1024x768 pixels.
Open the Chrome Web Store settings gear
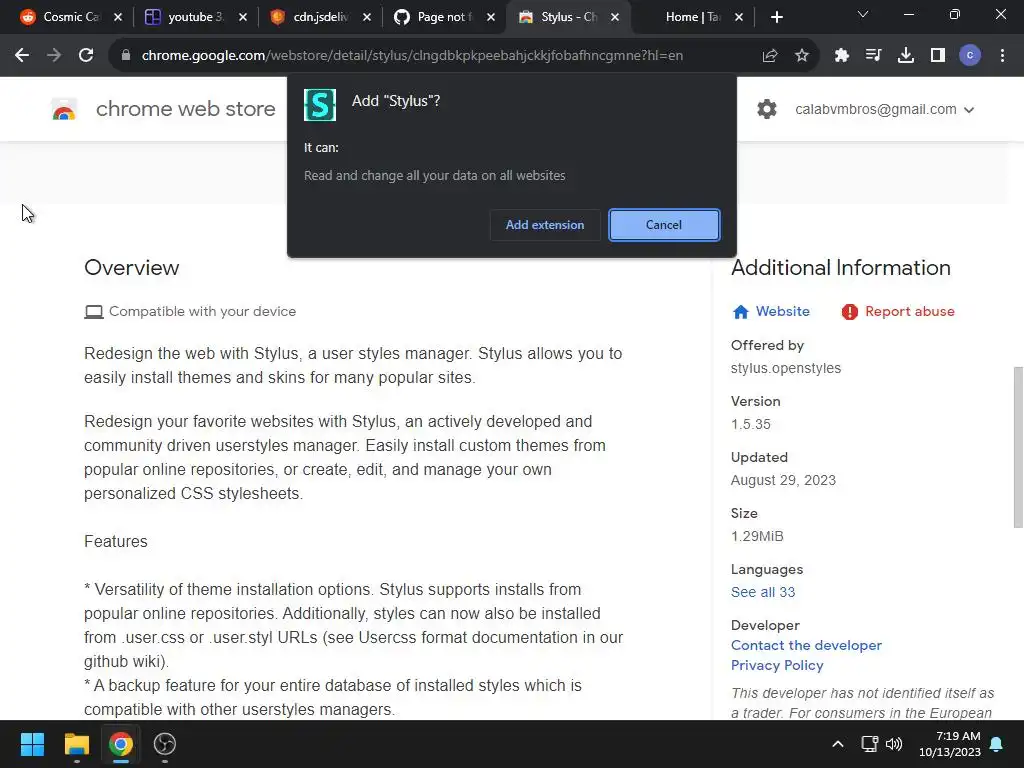[767, 109]
